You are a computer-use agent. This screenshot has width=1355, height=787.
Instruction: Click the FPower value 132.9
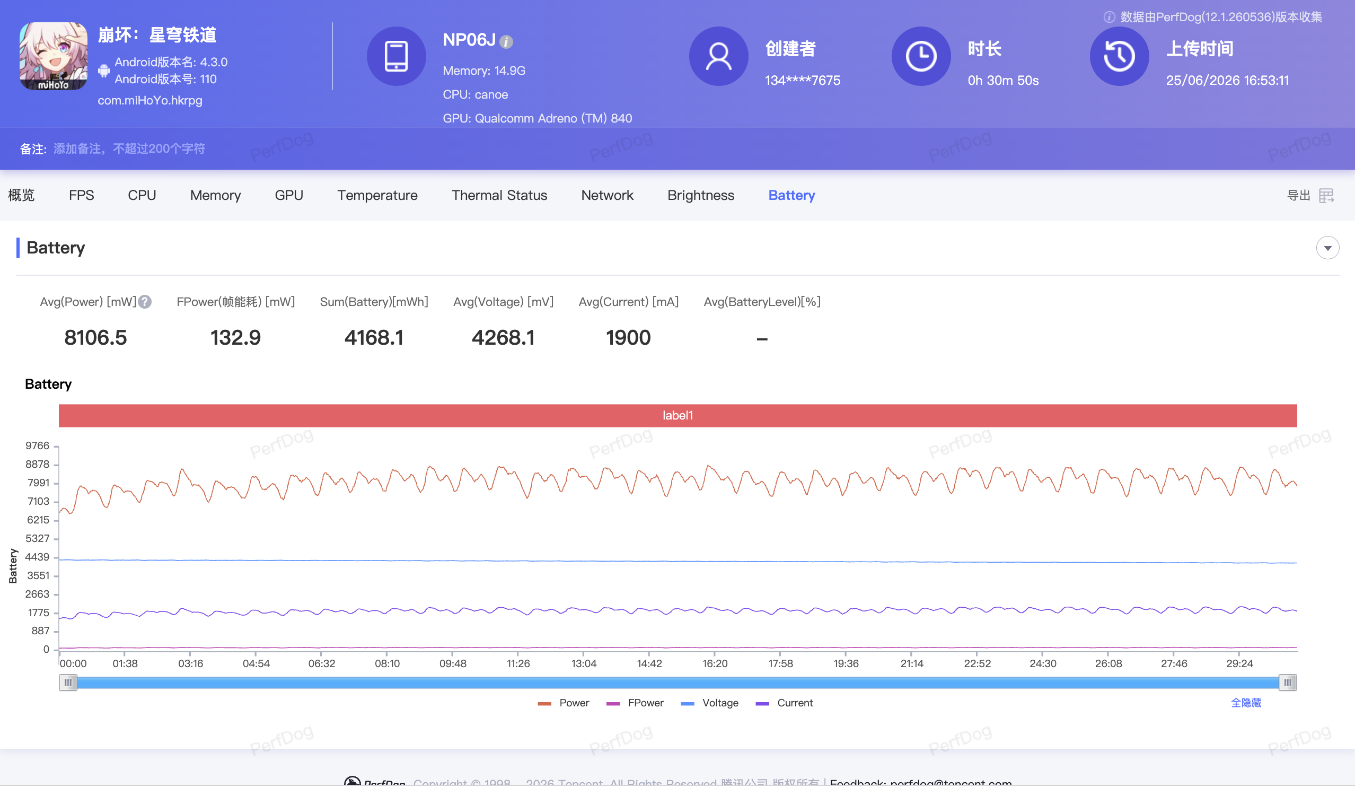pyautogui.click(x=236, y=338)
